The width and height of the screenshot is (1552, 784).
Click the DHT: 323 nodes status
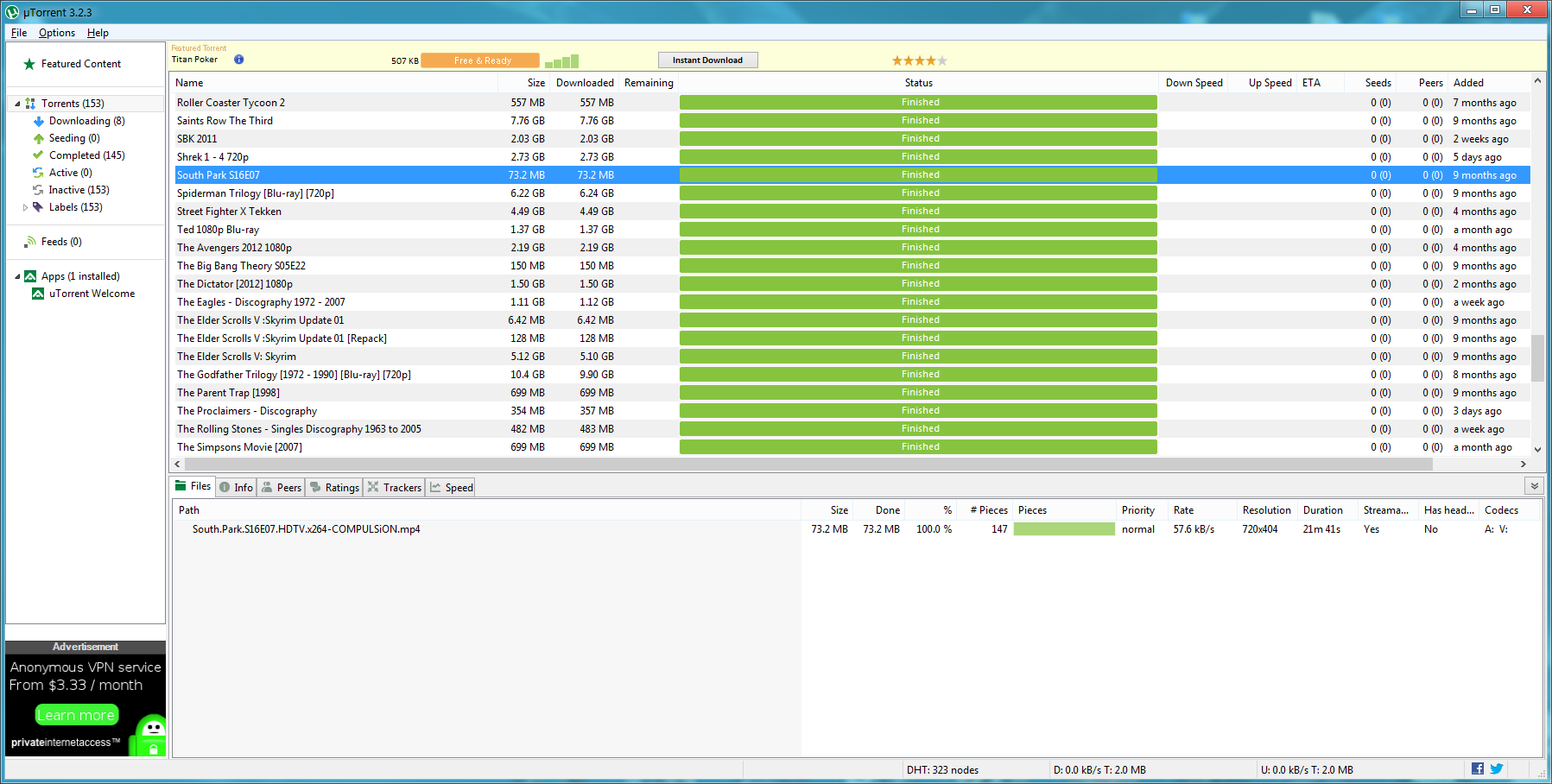(x=942, y=770)
